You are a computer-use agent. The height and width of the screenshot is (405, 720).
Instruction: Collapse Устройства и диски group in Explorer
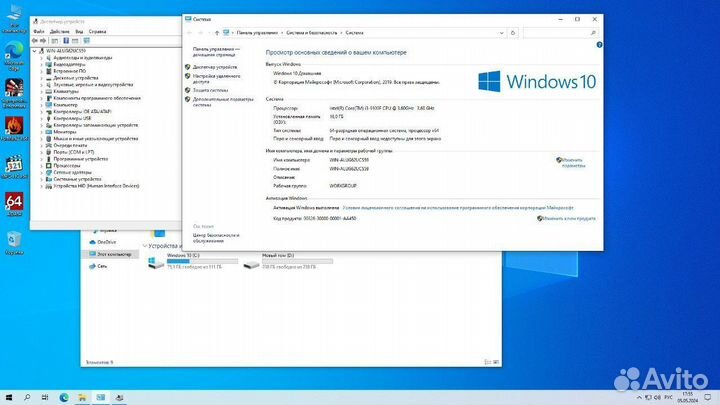[x=145, y=246]
